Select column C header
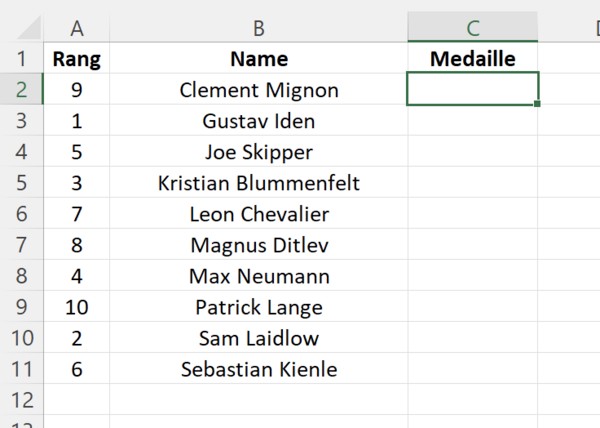The image size is (600, 428). (x=473, y=27)
